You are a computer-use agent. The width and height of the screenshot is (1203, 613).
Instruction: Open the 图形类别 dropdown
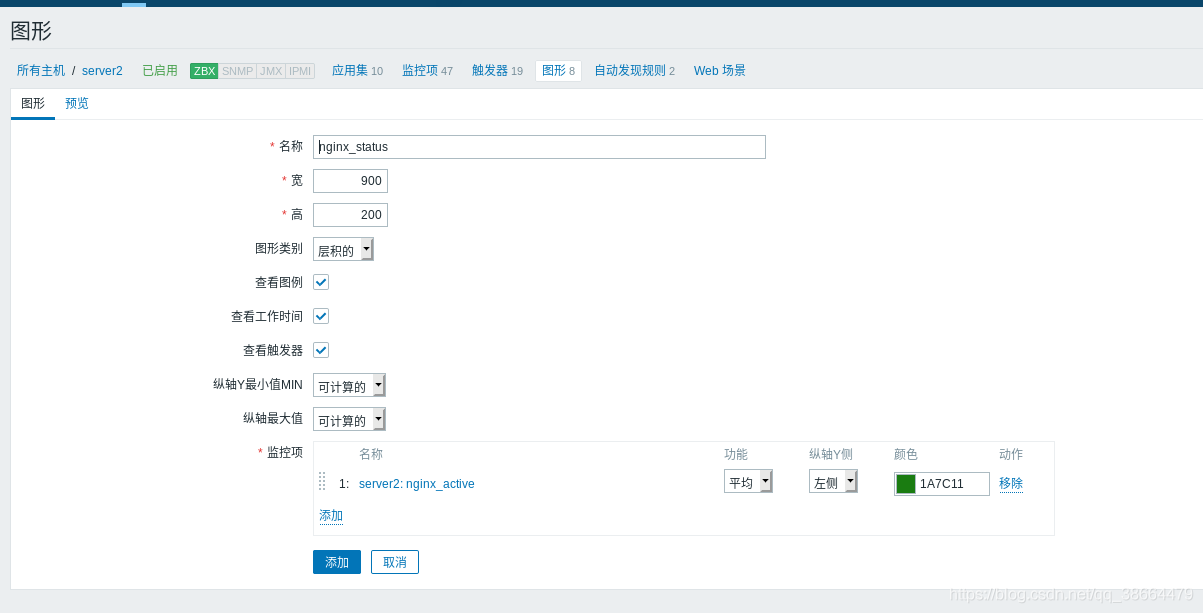(x=343, y=249)
